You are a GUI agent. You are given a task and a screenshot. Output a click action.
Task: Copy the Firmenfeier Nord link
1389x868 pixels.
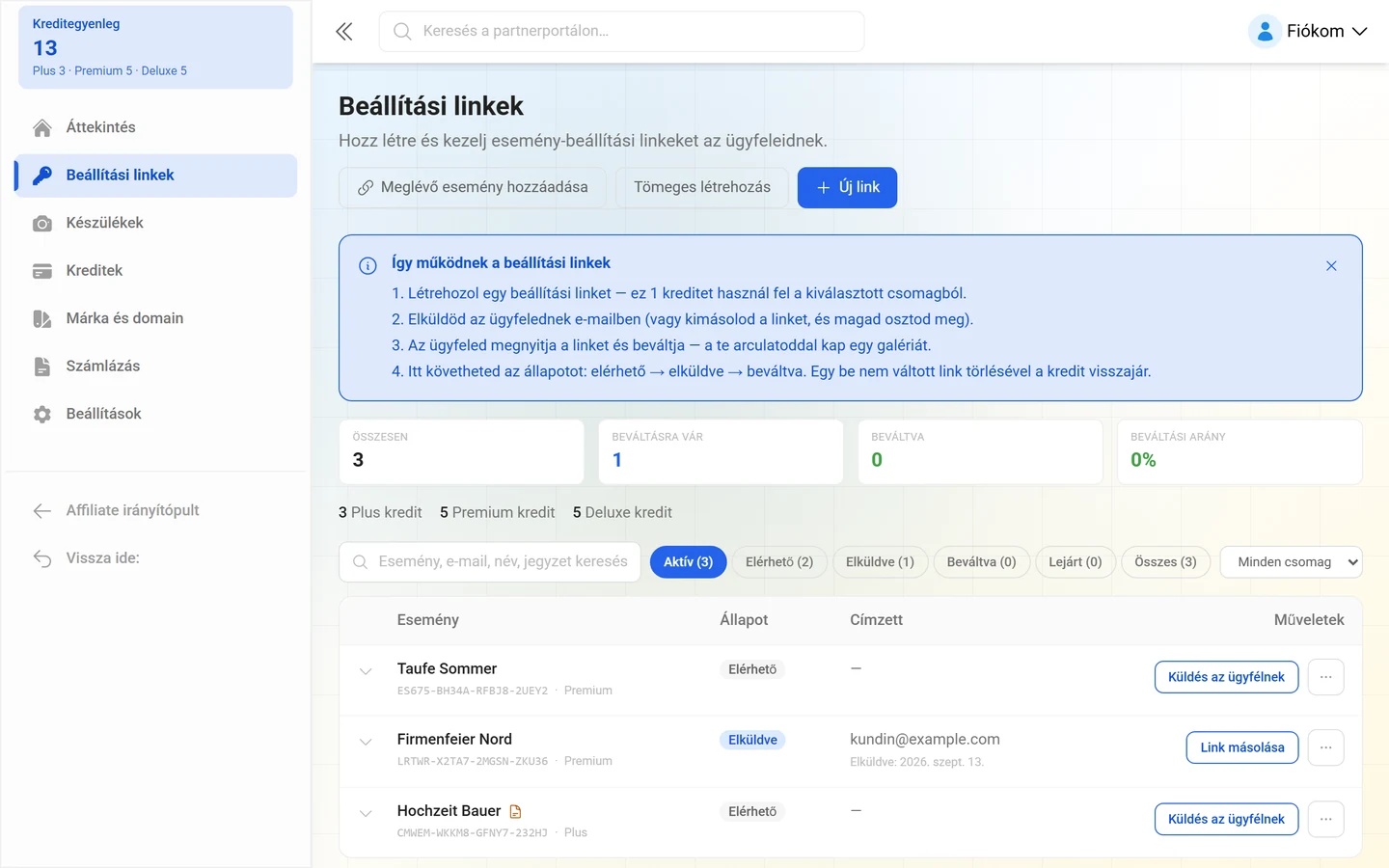click(1242, 747)
